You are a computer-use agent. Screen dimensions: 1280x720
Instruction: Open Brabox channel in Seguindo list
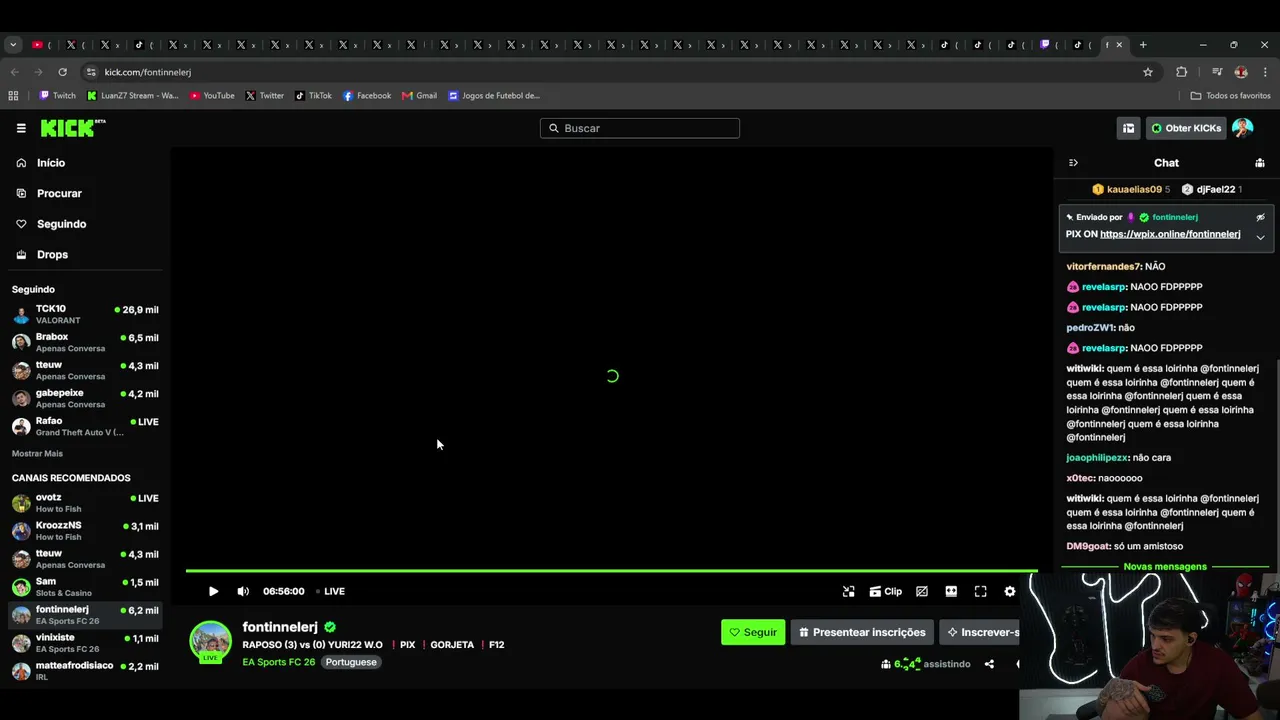coord(85,343)
